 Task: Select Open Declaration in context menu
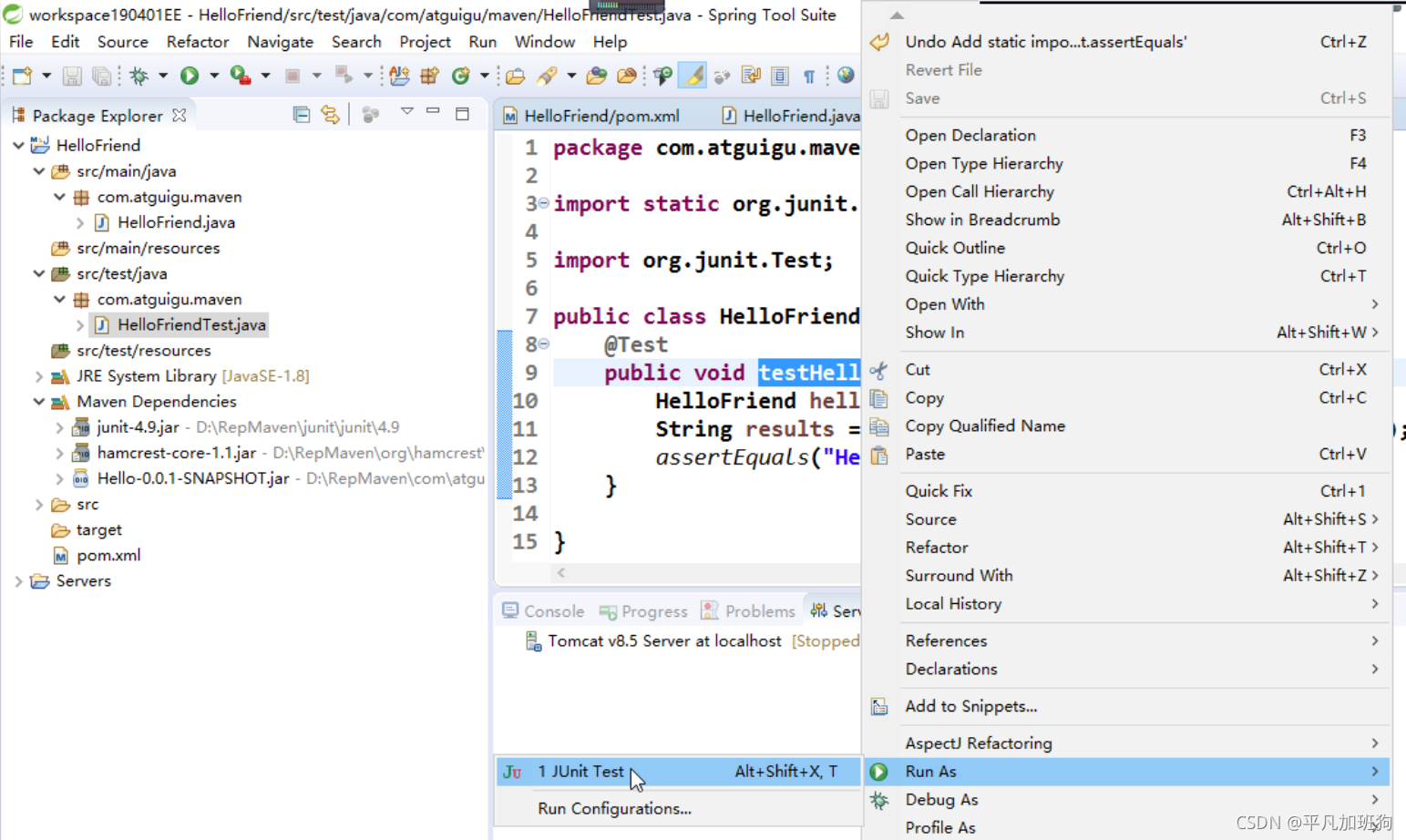coord(1126,135)
